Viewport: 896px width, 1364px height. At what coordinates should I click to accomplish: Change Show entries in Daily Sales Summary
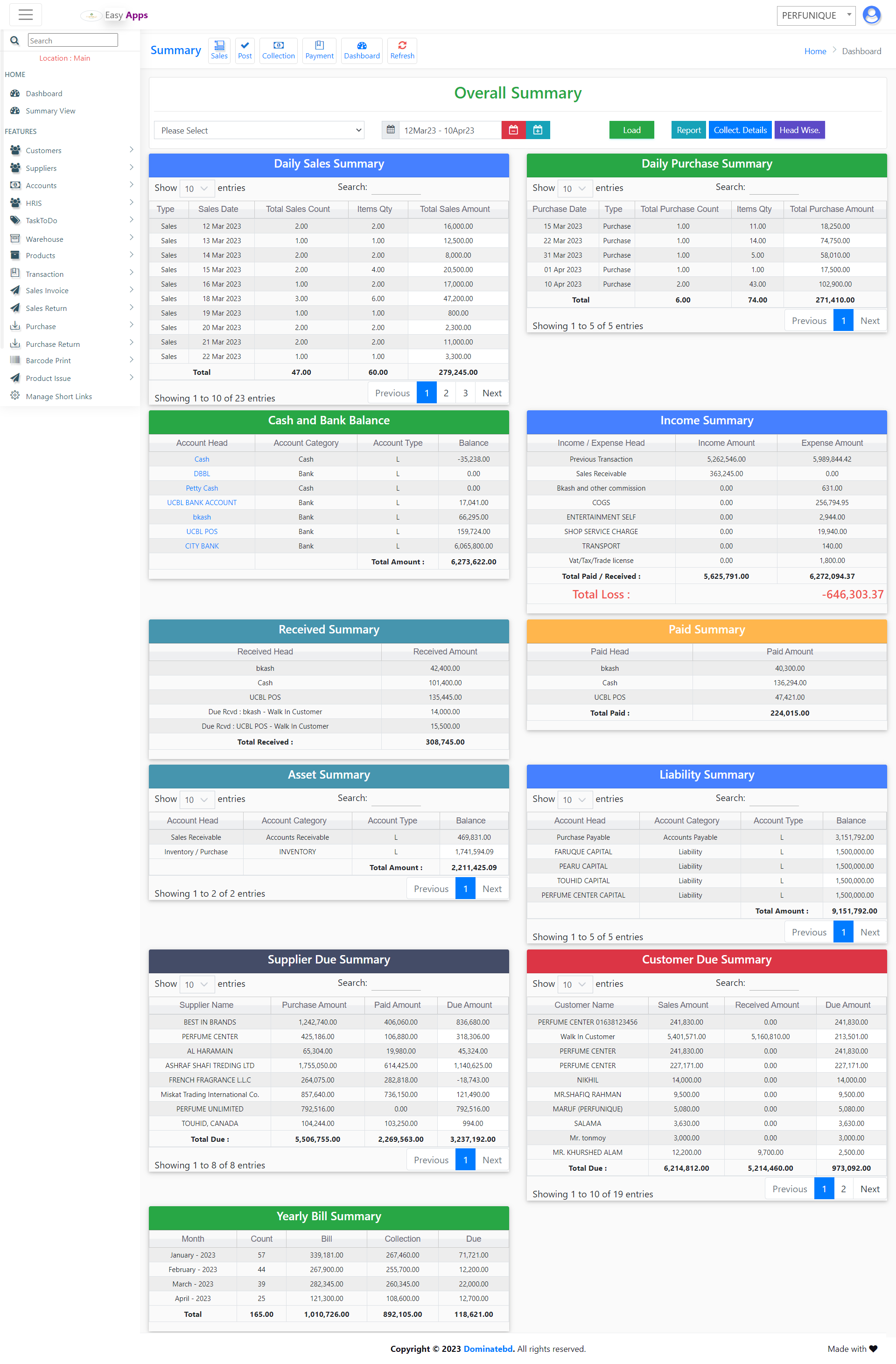pyautogui.click(x=197, y=188)
